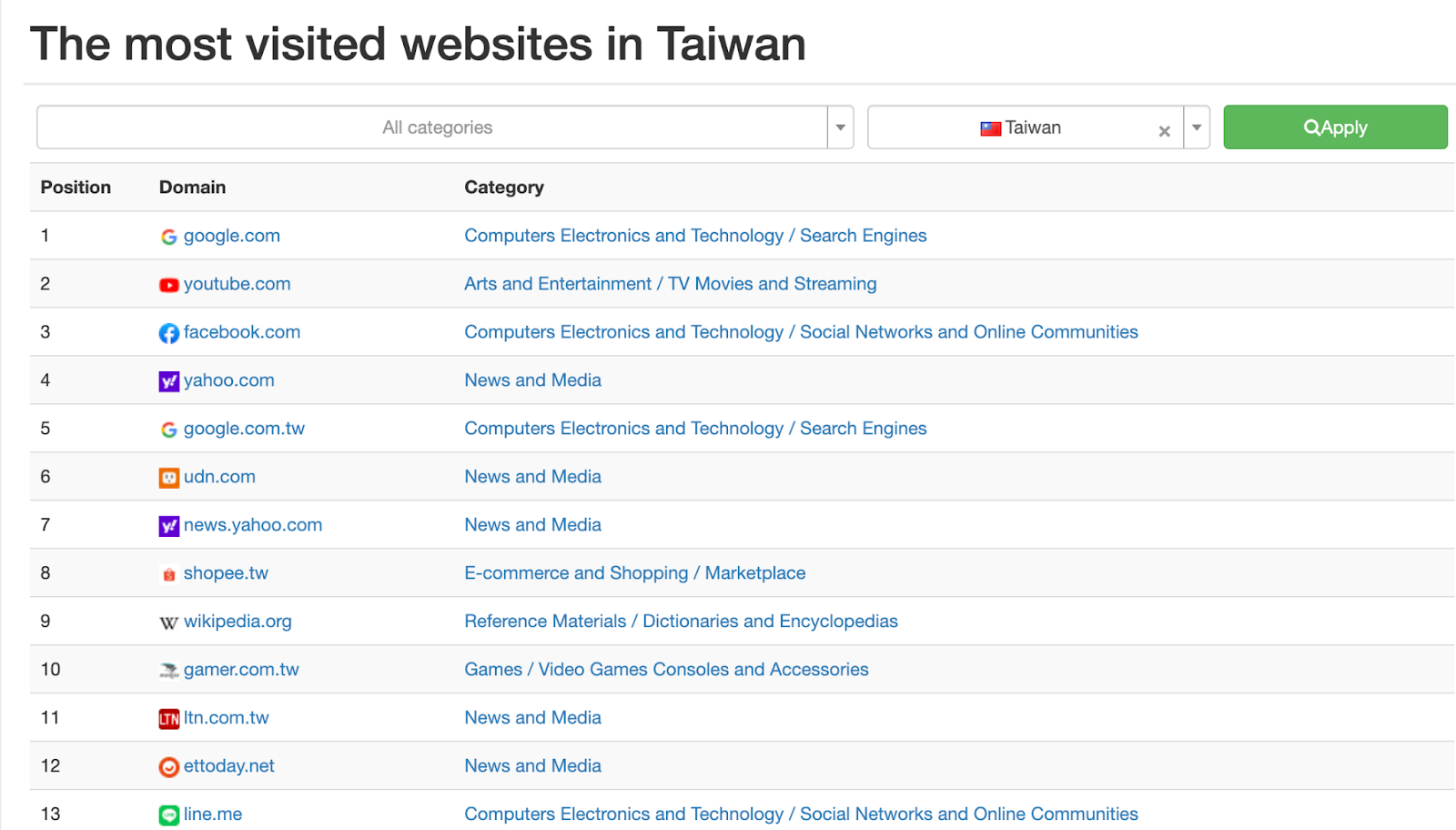Open the gamer.com.tw domain link
This screenshot has width=1456, height=830.
click(x=241, y=670)
